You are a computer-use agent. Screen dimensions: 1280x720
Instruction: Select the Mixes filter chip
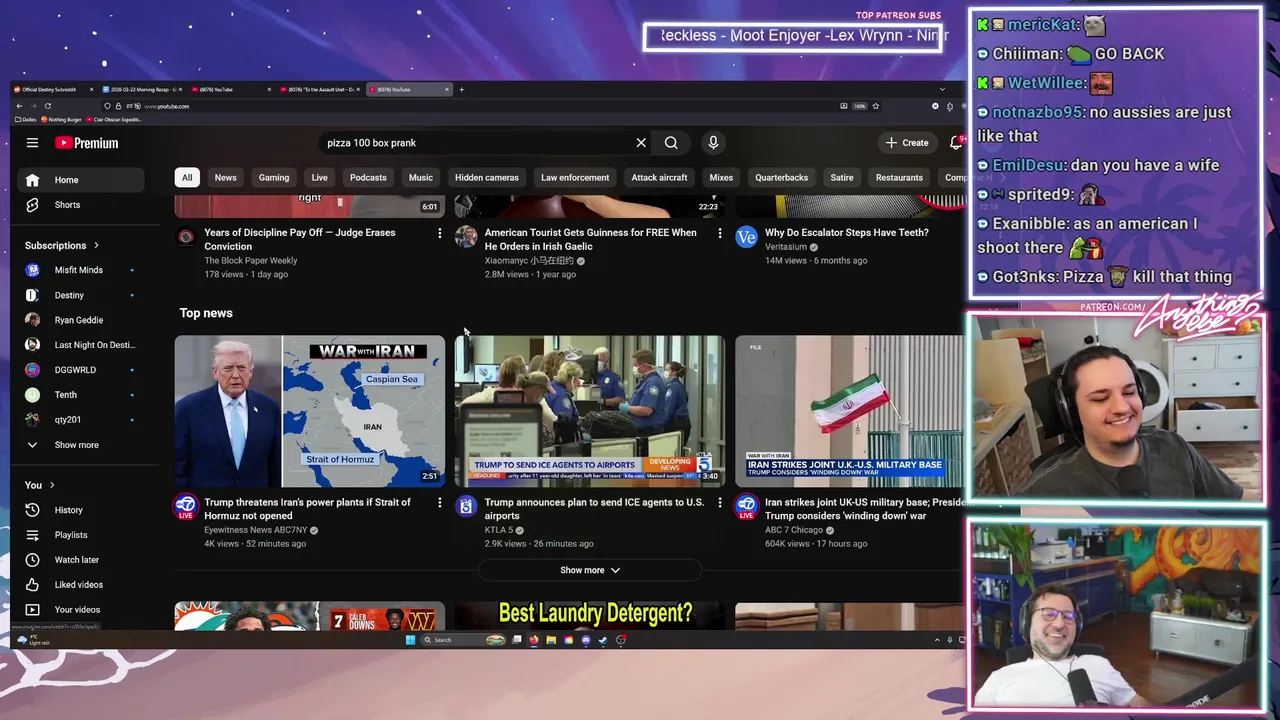click(721, 178)
